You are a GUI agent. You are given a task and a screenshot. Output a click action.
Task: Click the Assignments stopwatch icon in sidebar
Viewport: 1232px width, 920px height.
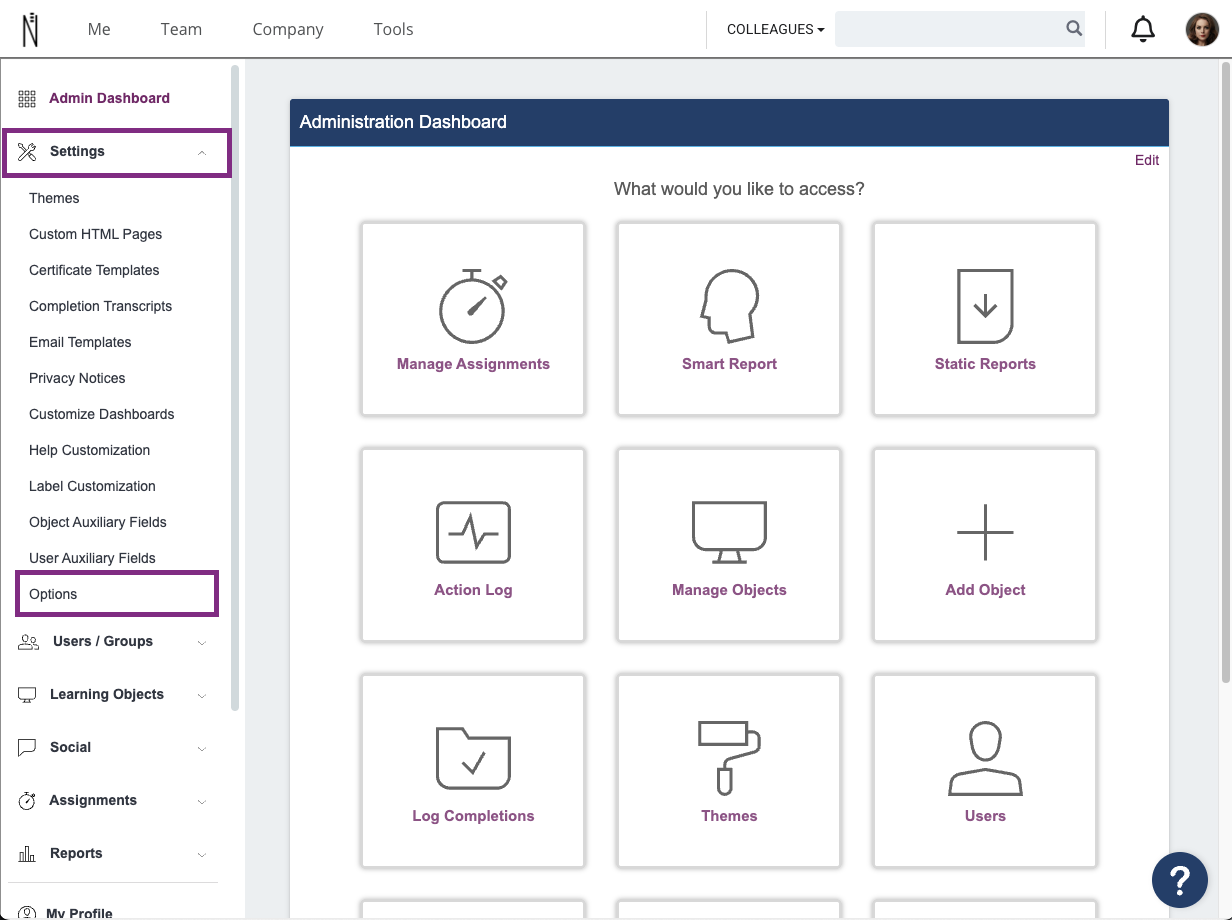coord(28,801)
